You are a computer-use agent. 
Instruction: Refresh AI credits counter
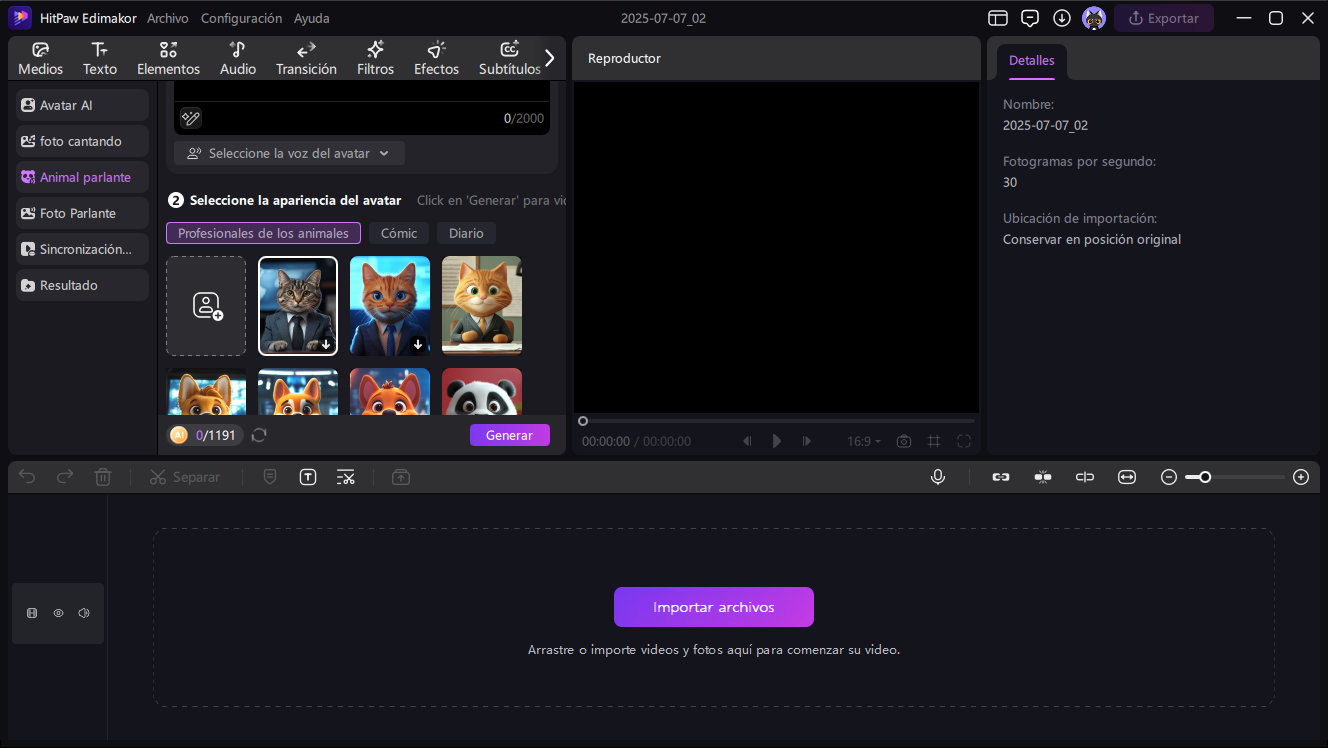pyautogui.click(x=259, y=435)
